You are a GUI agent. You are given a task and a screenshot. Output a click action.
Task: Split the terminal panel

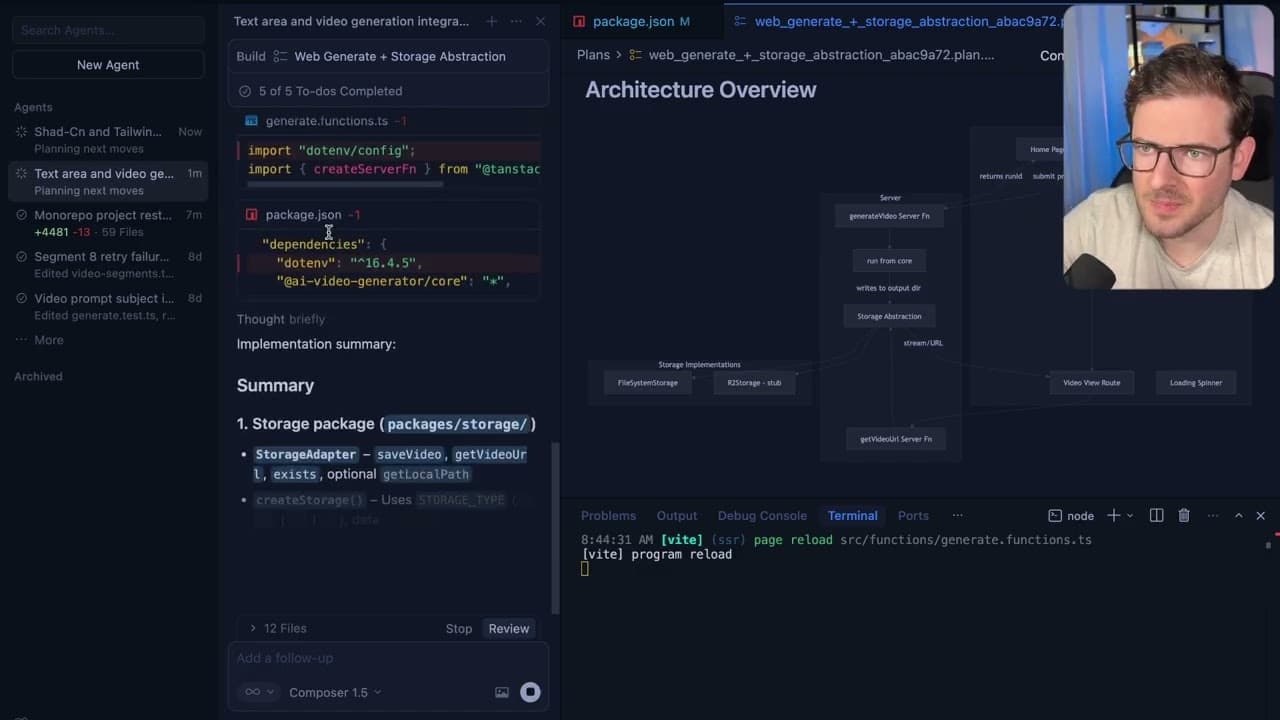pos(1156,515)
